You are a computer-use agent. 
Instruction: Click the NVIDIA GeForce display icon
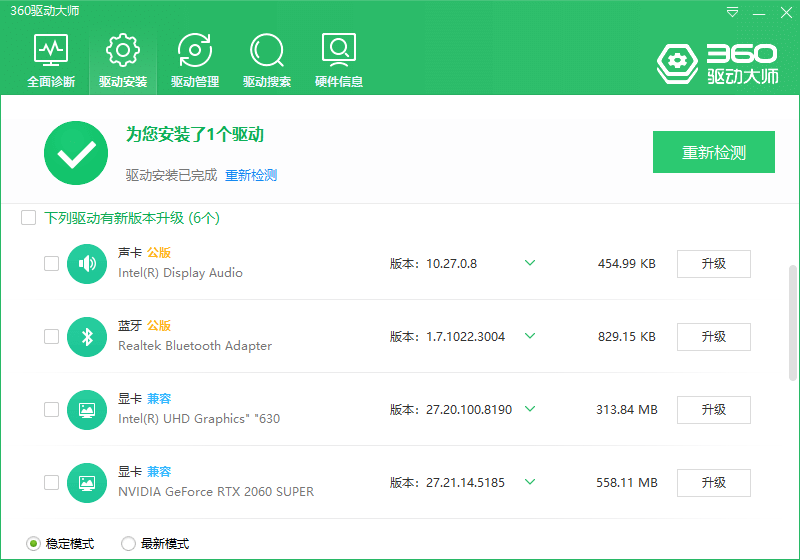[x=87, y=482]
